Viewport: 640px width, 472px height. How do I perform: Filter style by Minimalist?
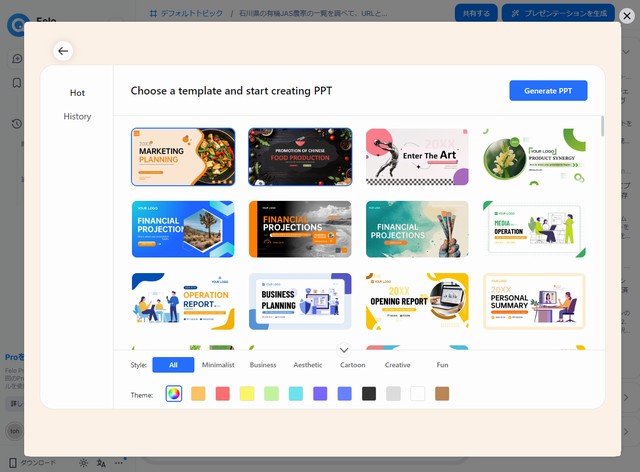pyautogui.click(x=218, y=365)
